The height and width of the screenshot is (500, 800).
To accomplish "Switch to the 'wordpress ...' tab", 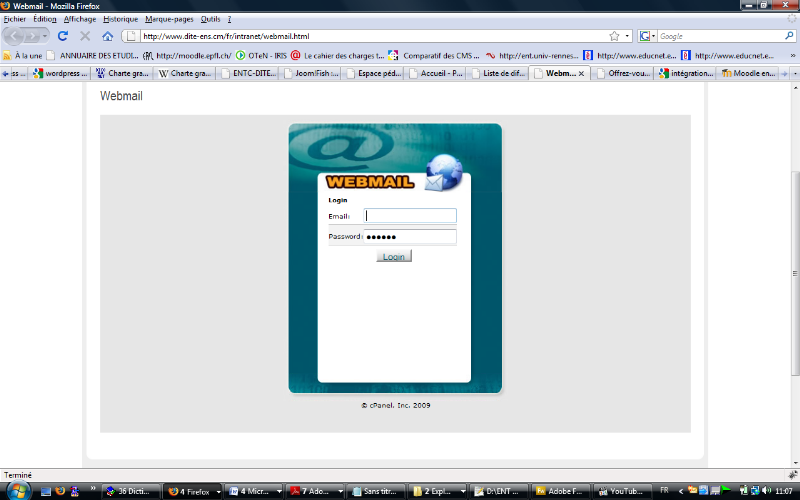I will 61,73.
